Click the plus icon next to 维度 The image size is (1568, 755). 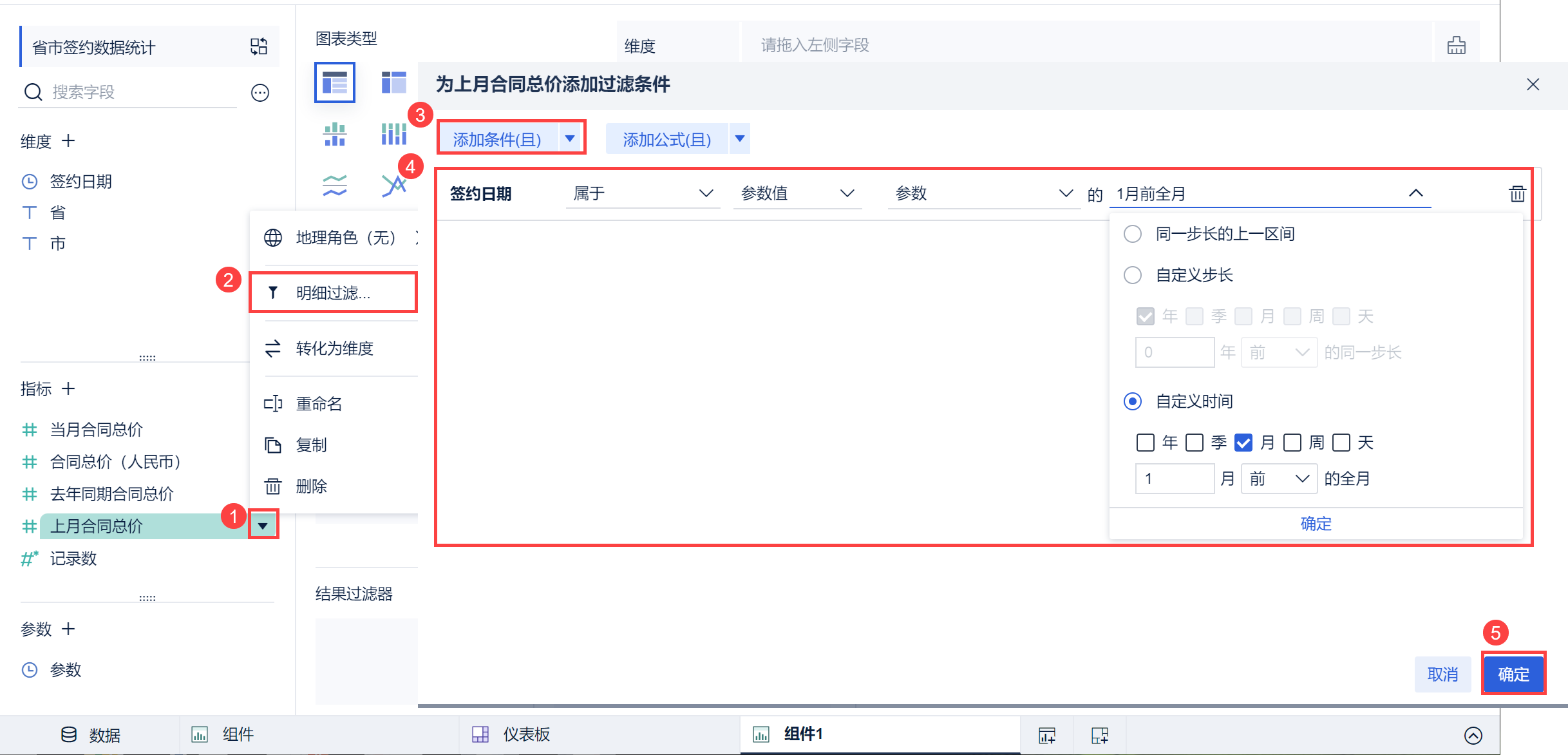coord(68,140)
